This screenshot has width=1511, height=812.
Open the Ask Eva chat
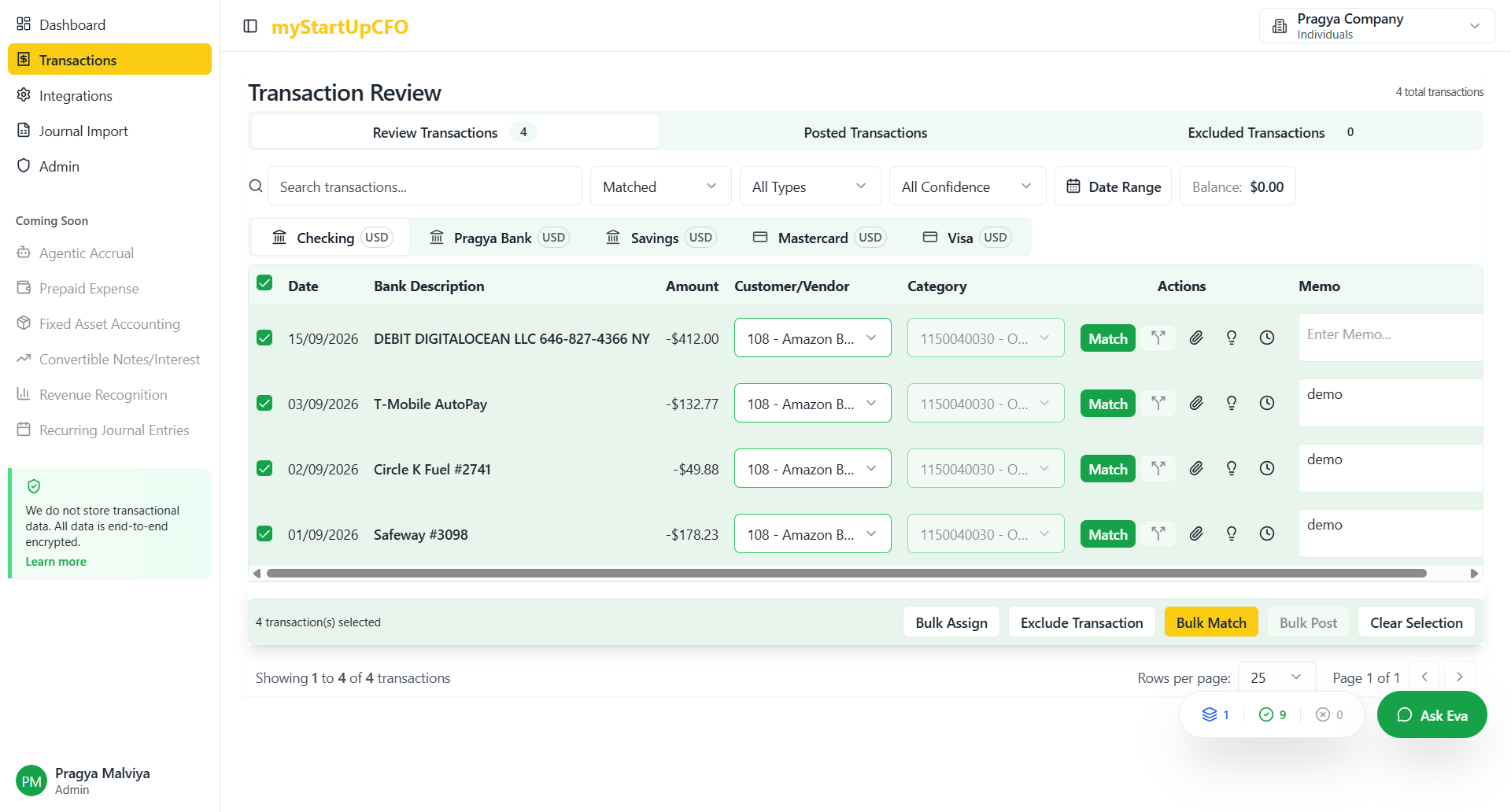click(1432, 715)
